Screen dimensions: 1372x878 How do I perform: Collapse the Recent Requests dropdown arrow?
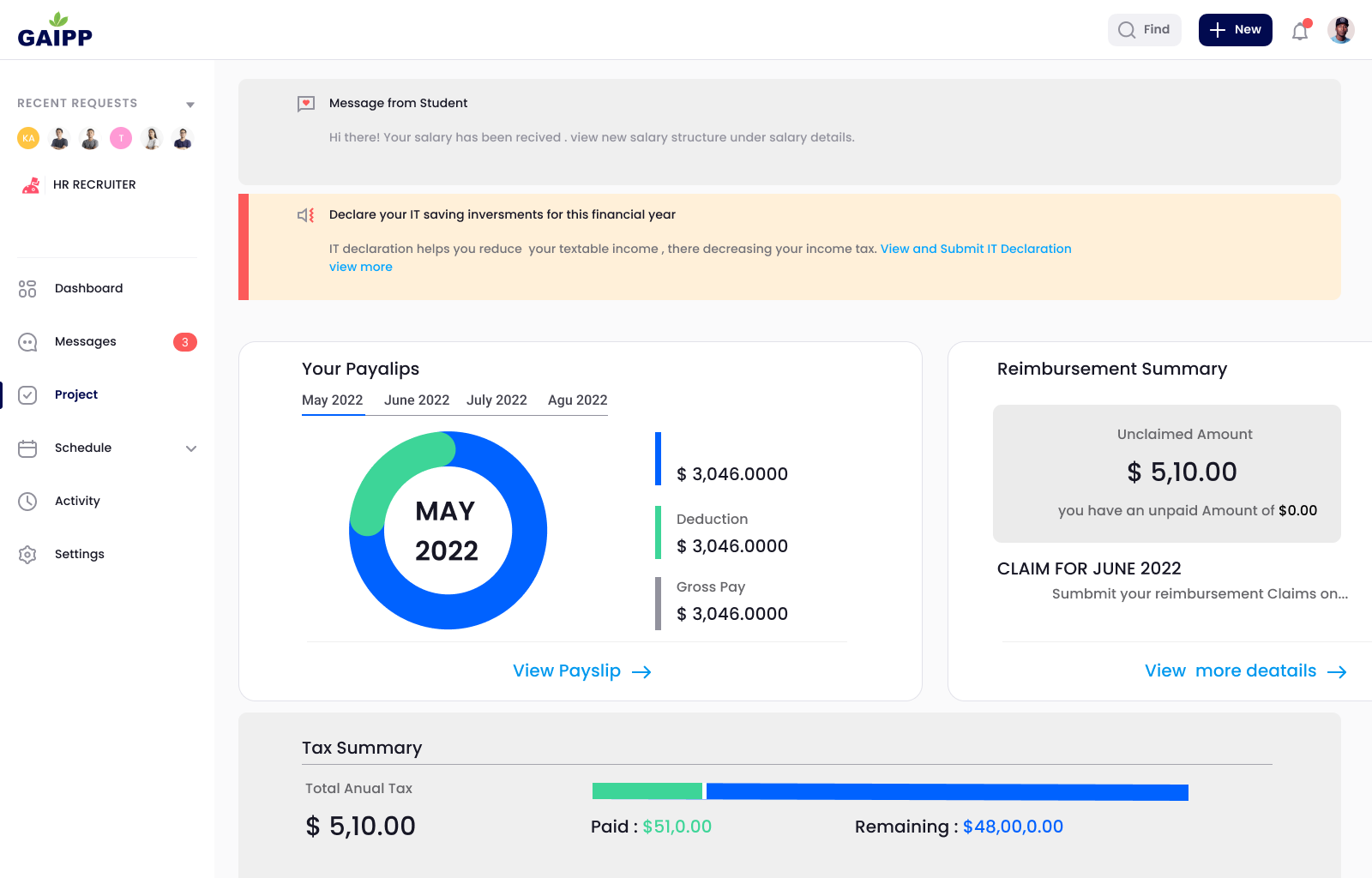coord(190,105)
